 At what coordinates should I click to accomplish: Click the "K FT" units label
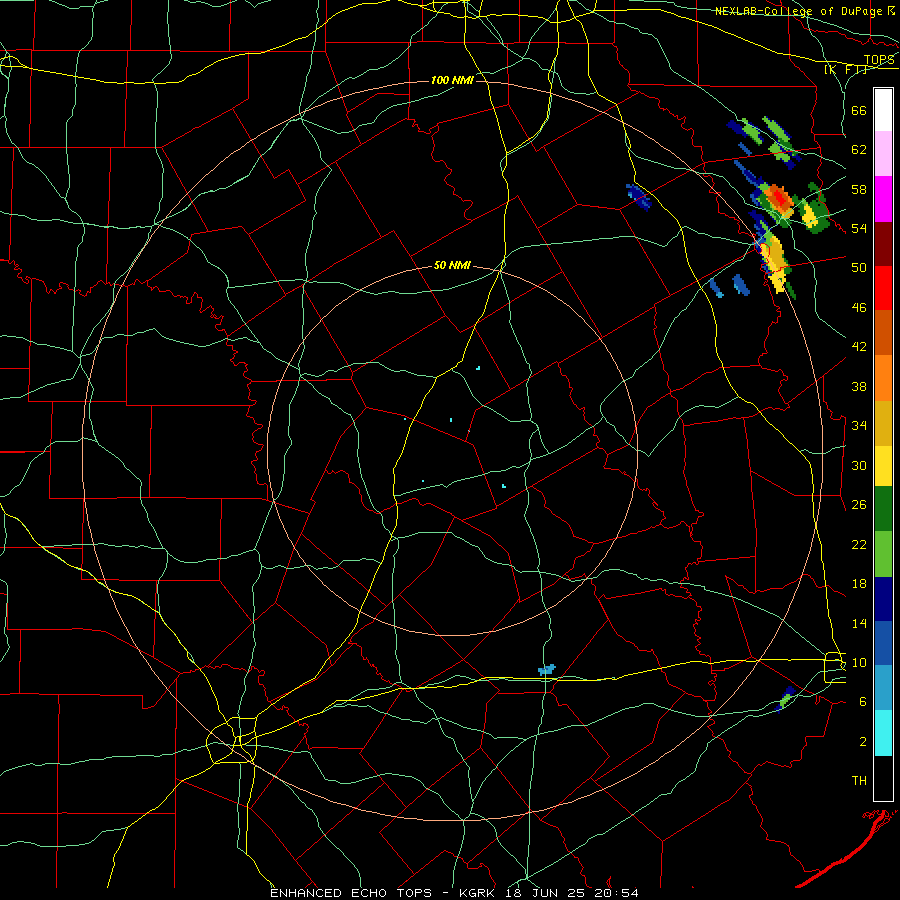(846, 70)
